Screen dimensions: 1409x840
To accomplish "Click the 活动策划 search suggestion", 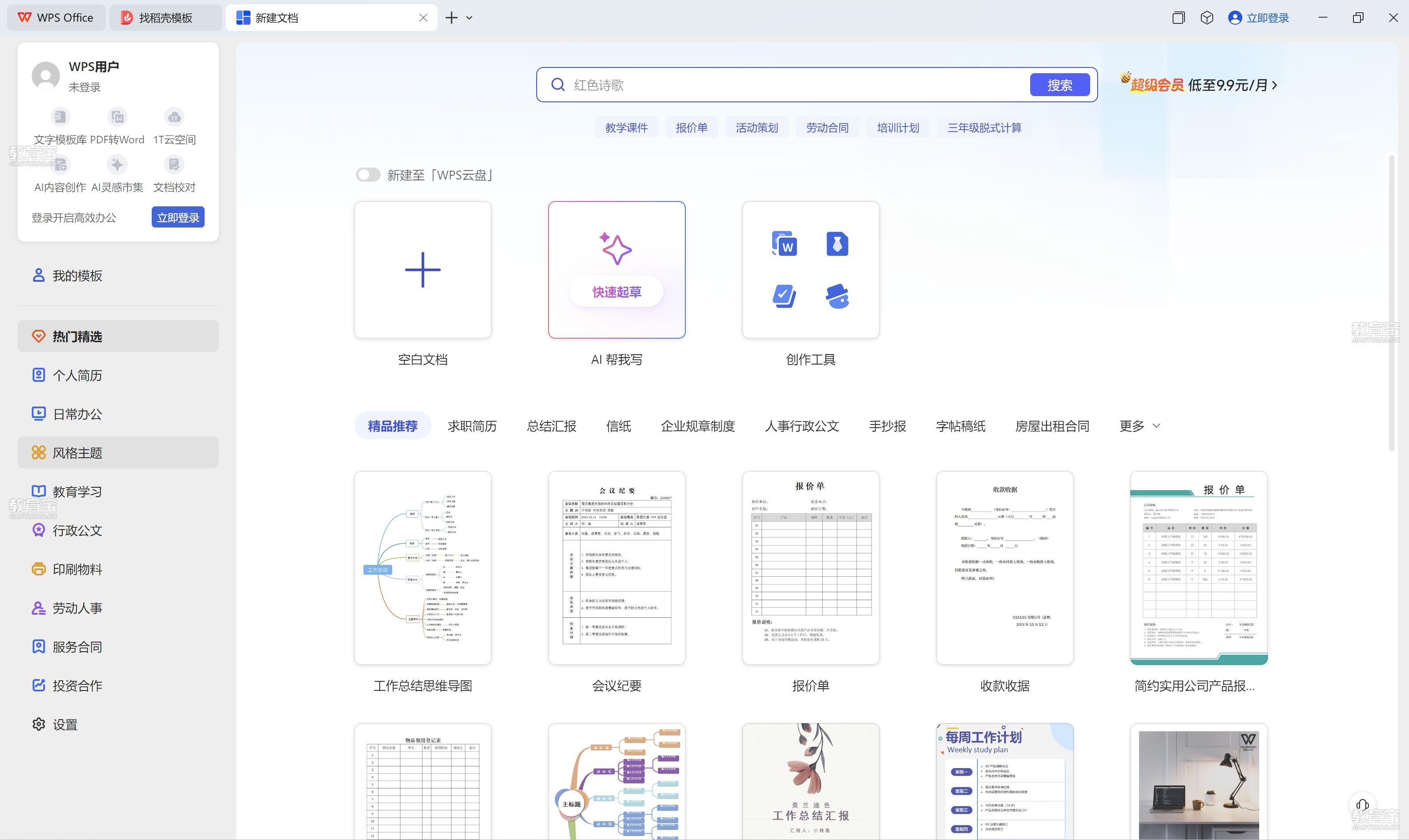I will click(756, 127).
